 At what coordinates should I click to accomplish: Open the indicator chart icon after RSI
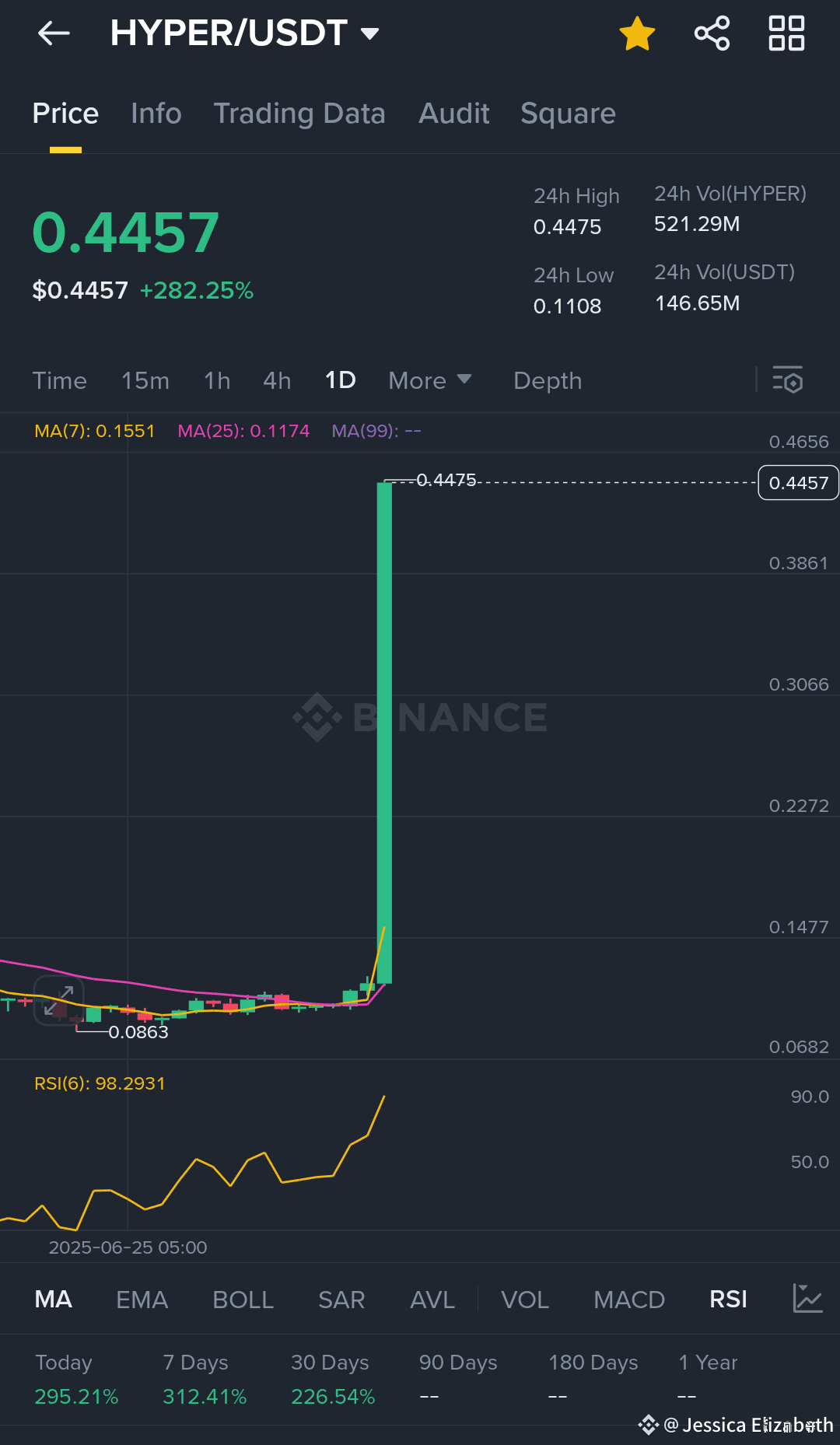coord(807,1299)
